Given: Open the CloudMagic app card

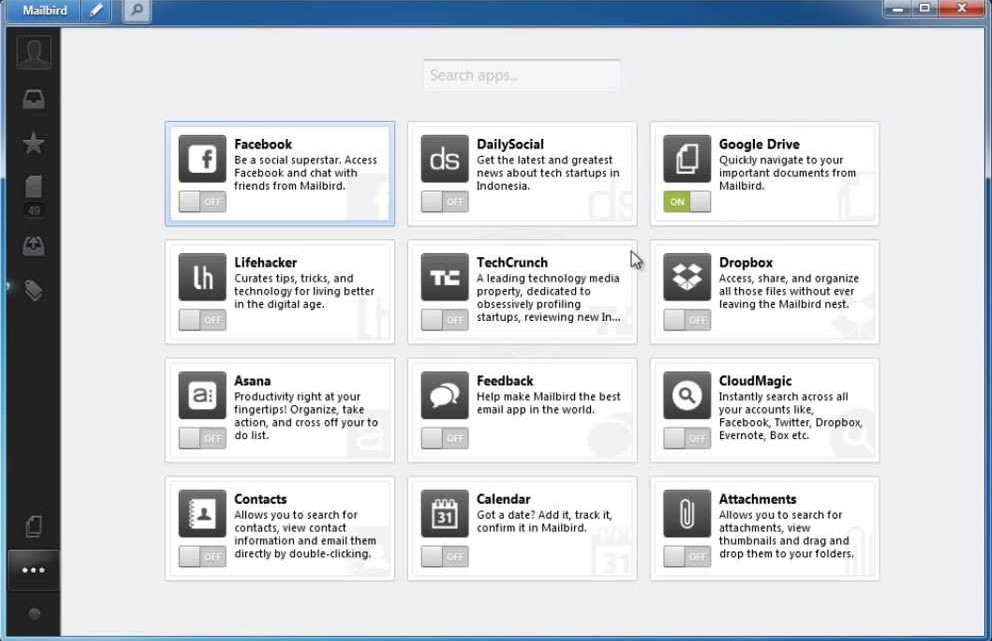Looking at the screenshot, I should (764, 410).
